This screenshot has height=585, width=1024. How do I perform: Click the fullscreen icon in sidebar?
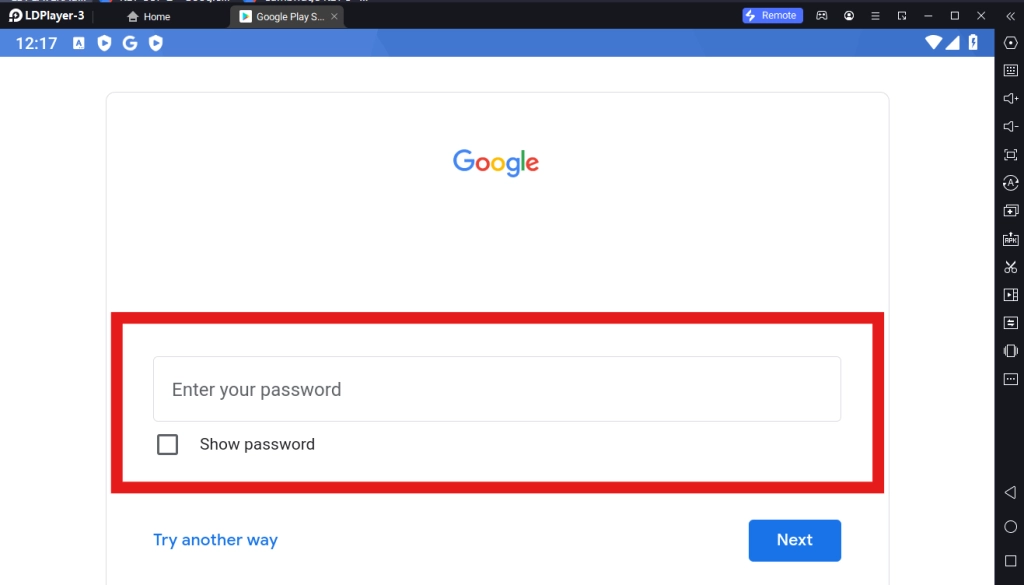[1010, 154]
